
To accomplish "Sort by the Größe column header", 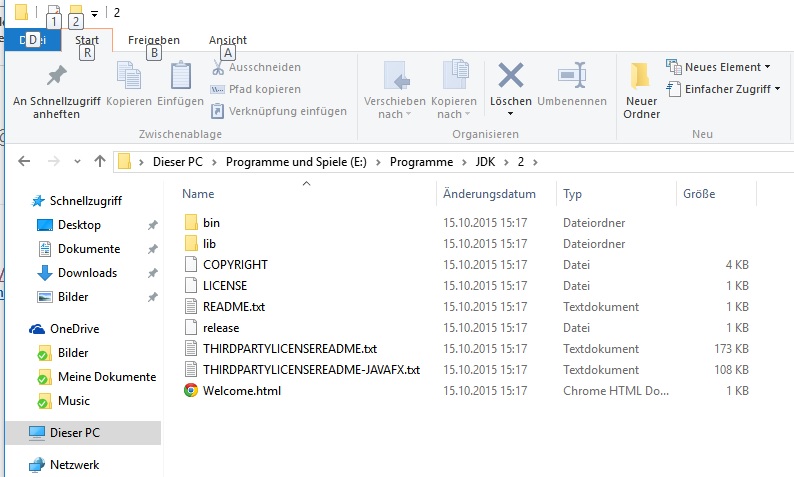I will pyautogui.click(x=699, y=194).
